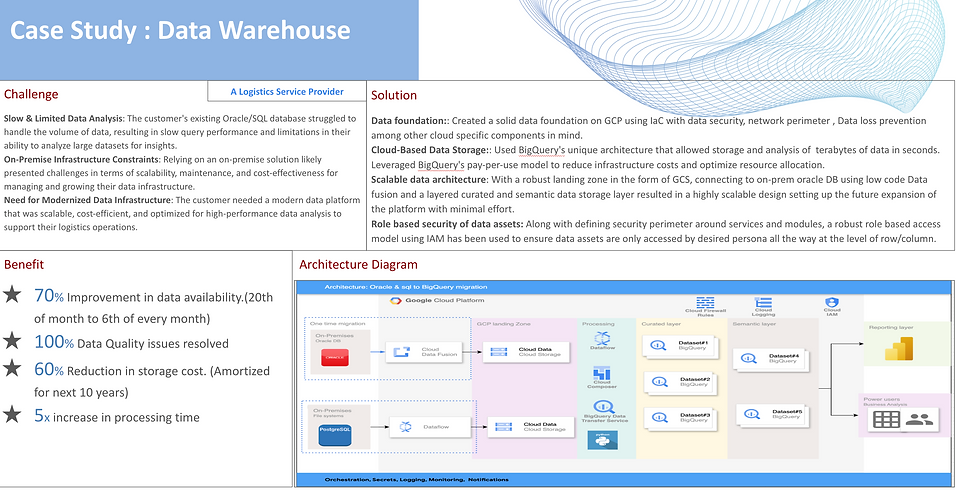
Task: Click the large '100%' figure
Action: coord(54,342)
